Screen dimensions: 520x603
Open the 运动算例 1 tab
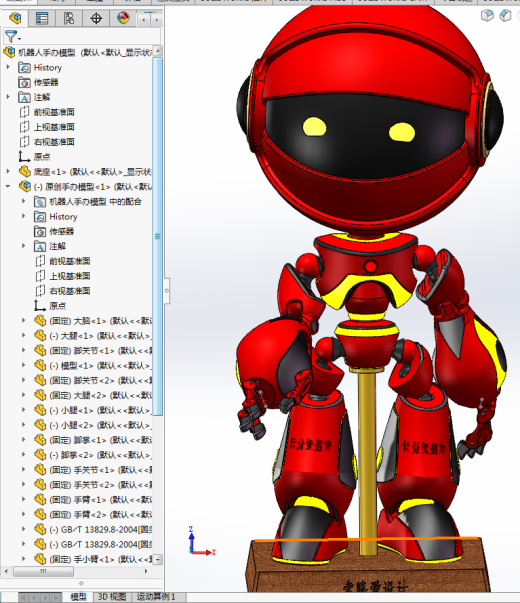point(156,596)
